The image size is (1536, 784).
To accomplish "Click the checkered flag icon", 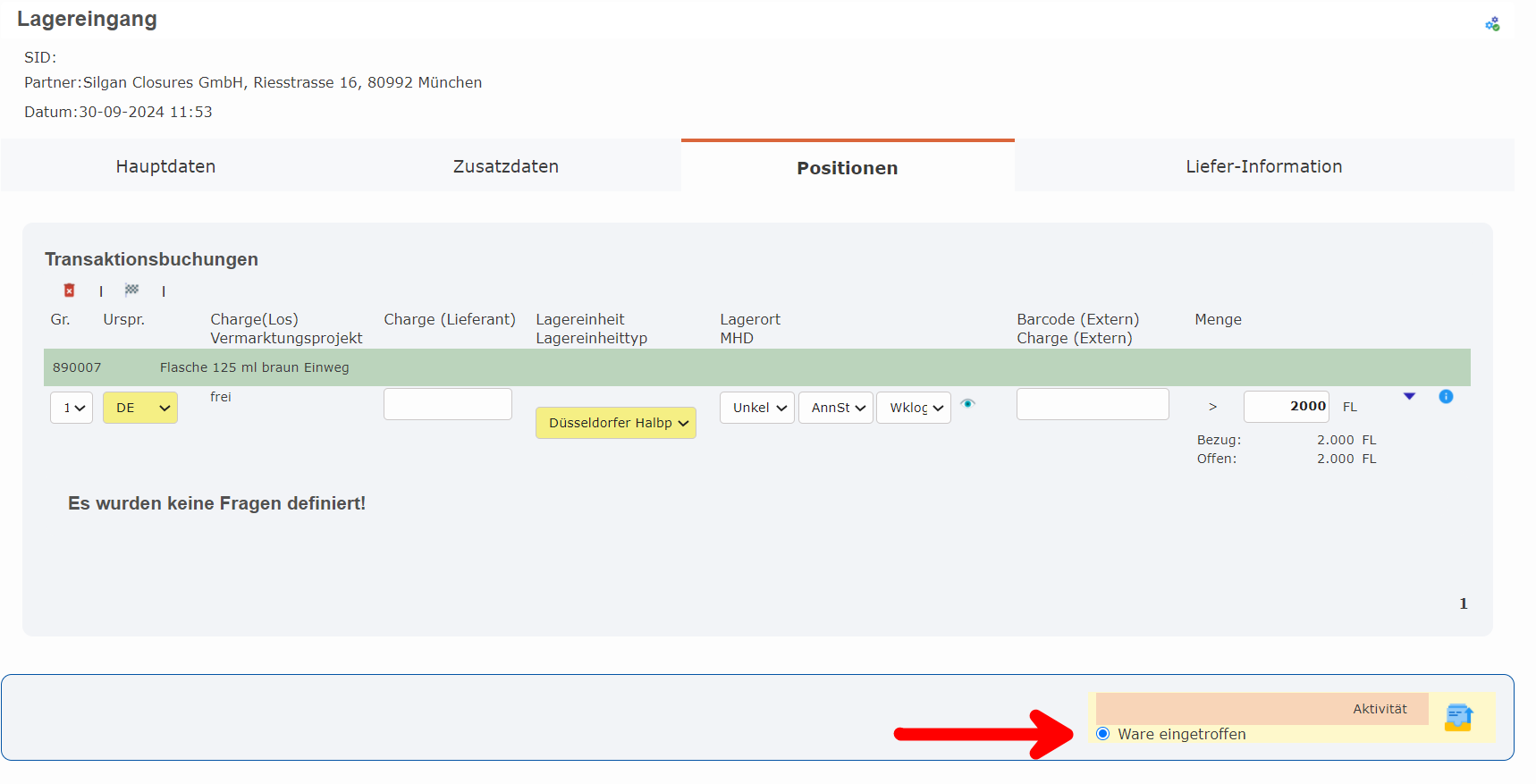I will click(131, 290).
